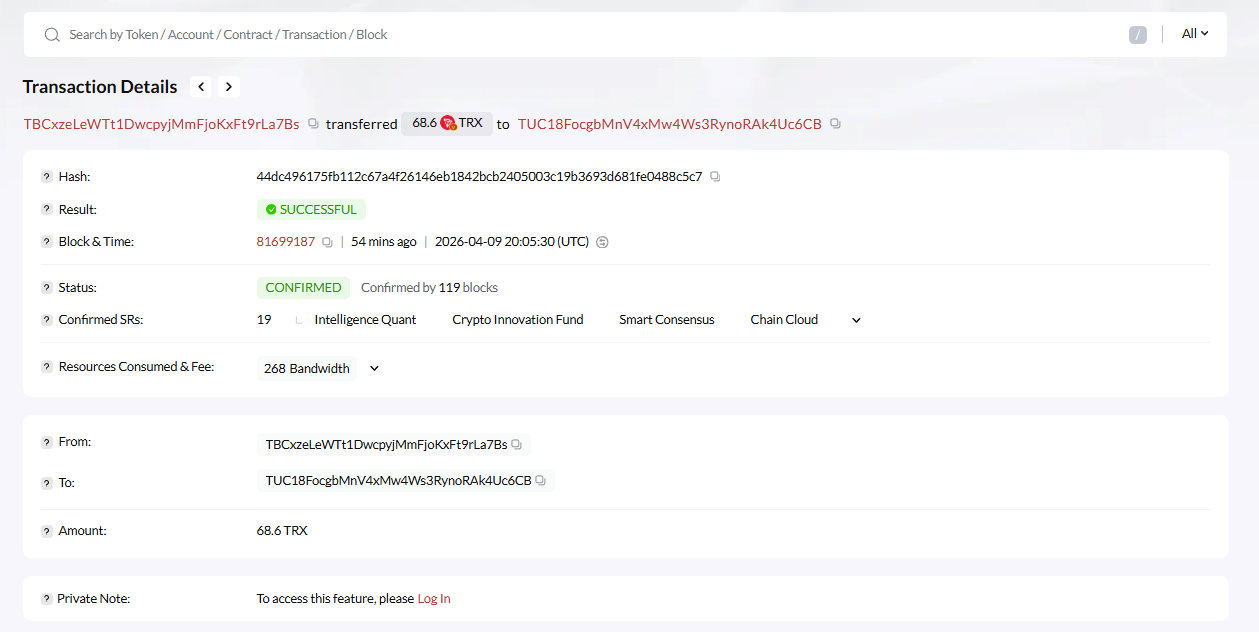Image resolution: width=1259 pixels, height=632 pixels.
Task: Copy the recipient address in header
Action: [x=835, y=124]
